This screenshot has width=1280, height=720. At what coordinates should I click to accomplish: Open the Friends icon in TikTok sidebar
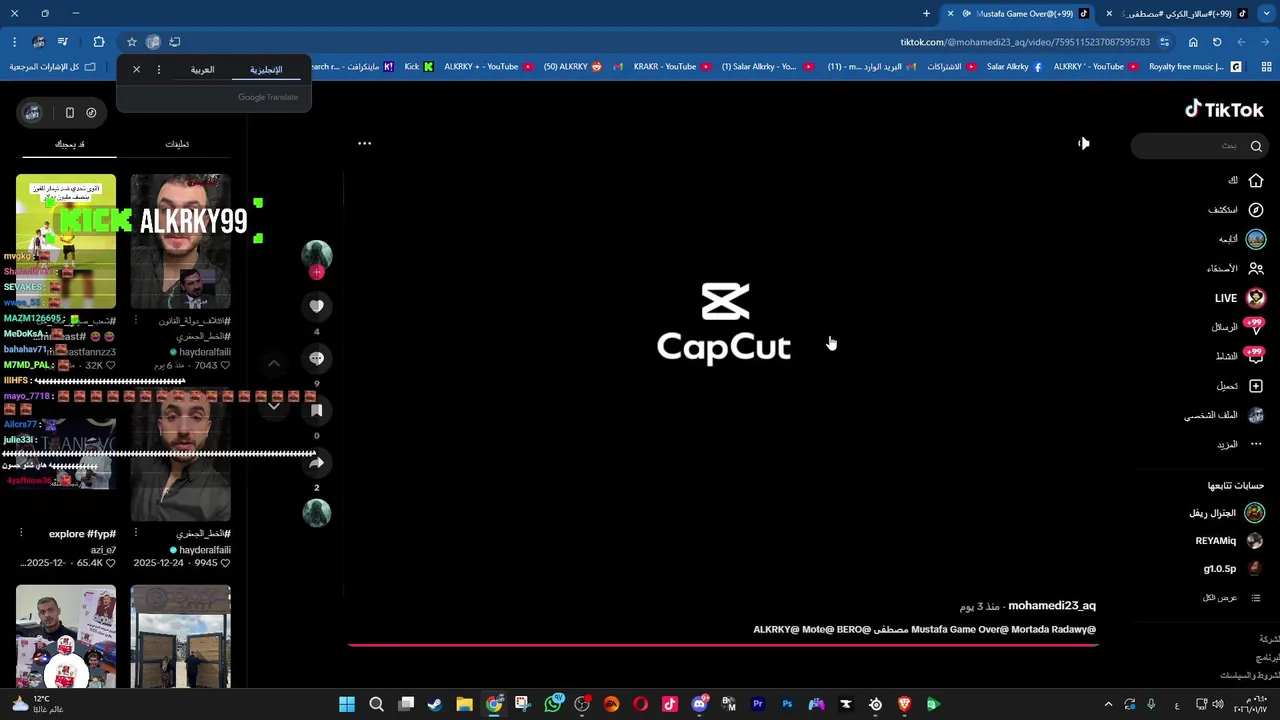[x=1256, y=268]
